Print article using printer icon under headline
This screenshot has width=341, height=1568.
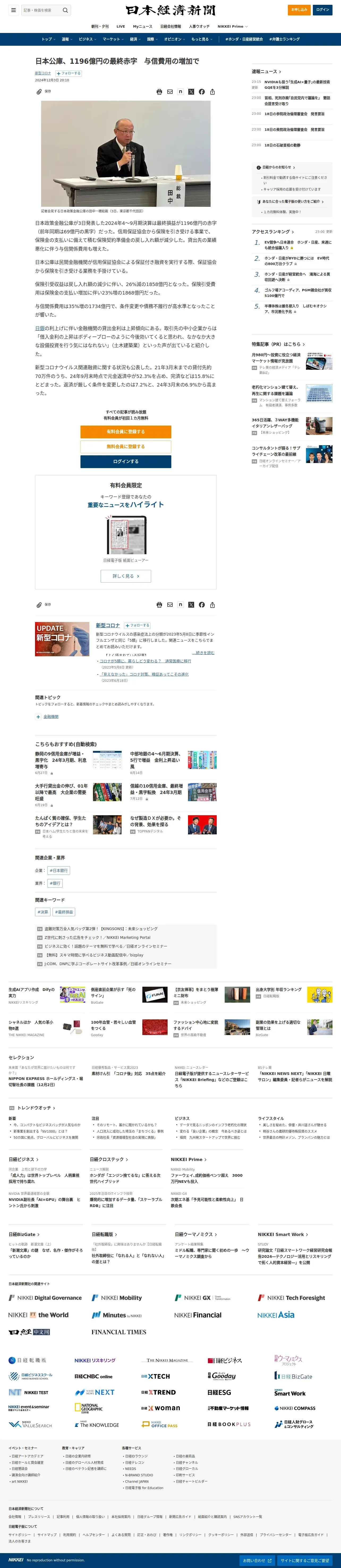point(159,92)
